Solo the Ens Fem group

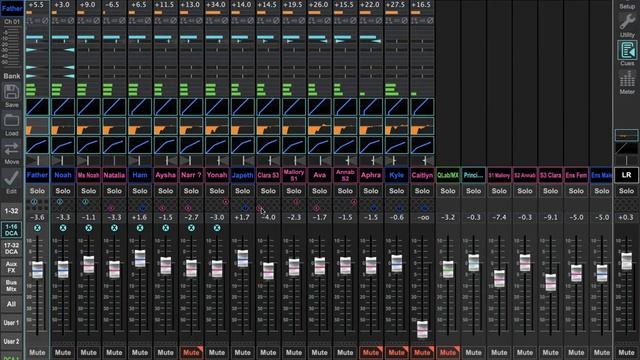576,191
